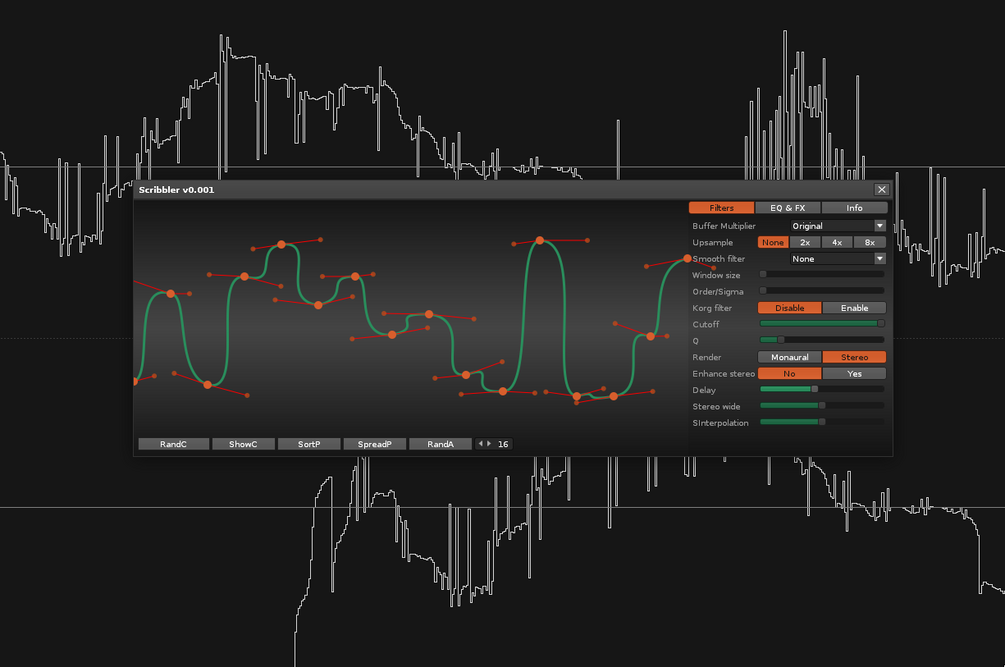Click the right arrow of point count stepper

[489, 443]
